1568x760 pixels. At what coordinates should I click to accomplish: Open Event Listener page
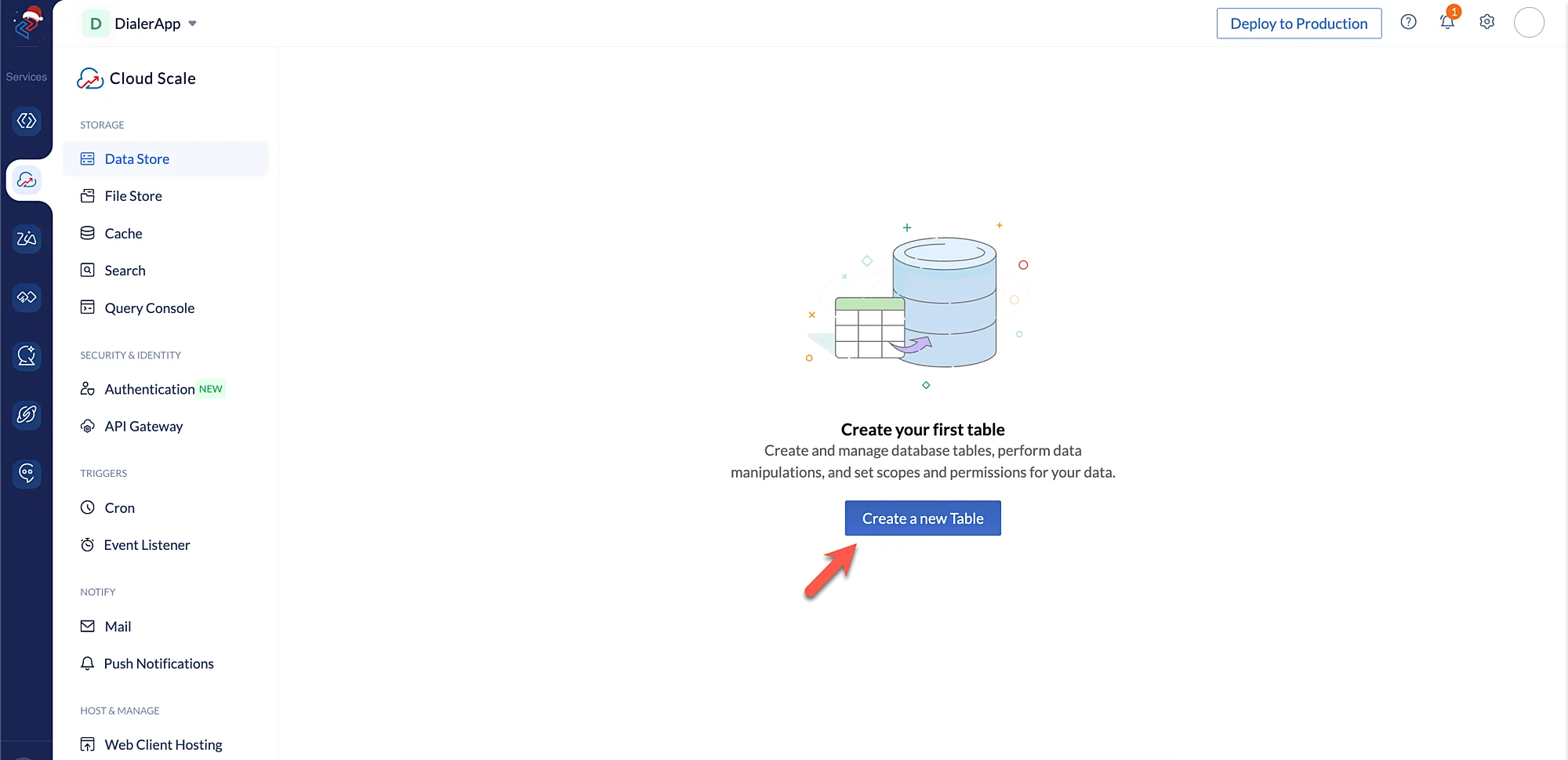point(147,545)
